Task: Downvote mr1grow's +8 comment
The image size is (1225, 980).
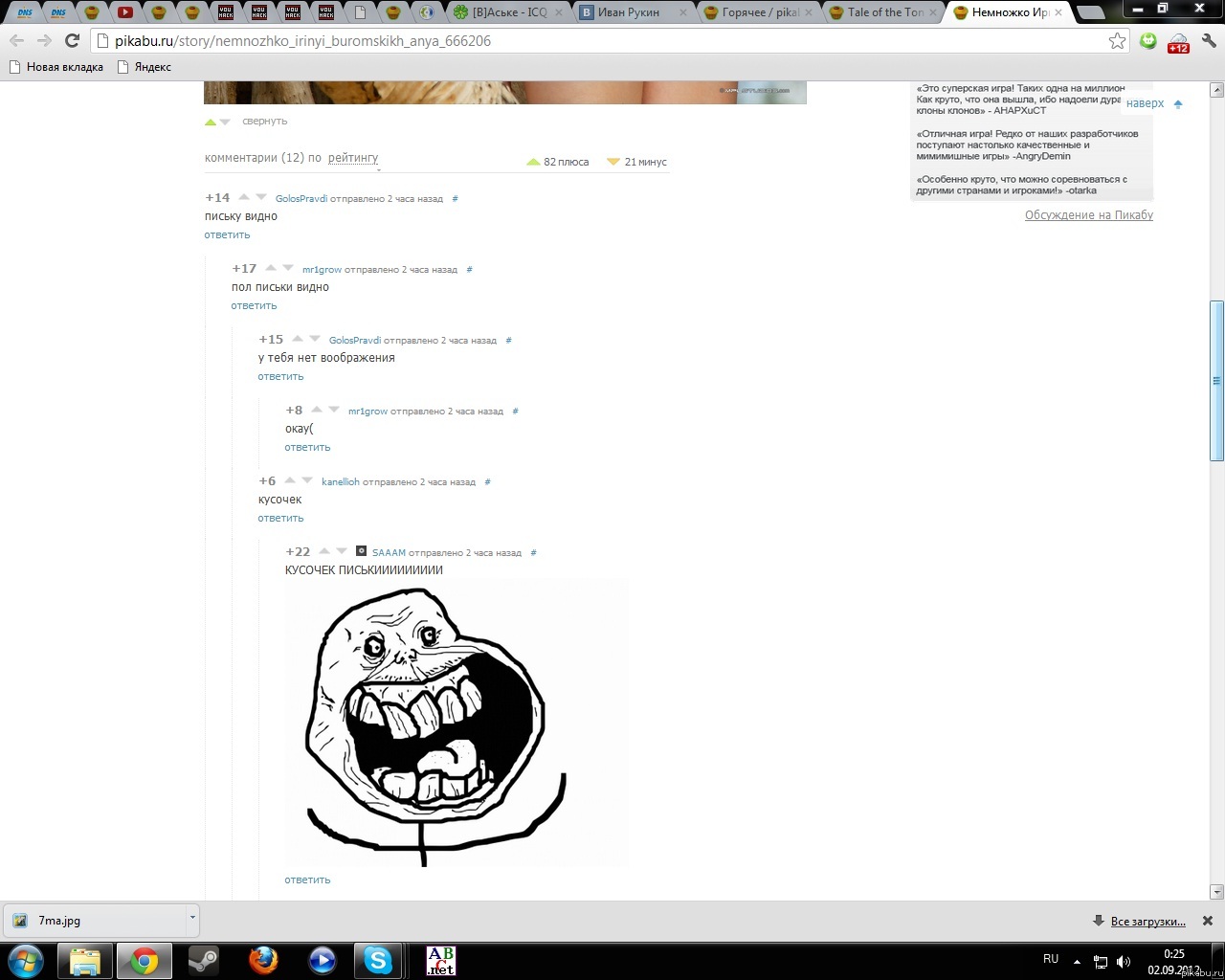Action: coord(334,410)
